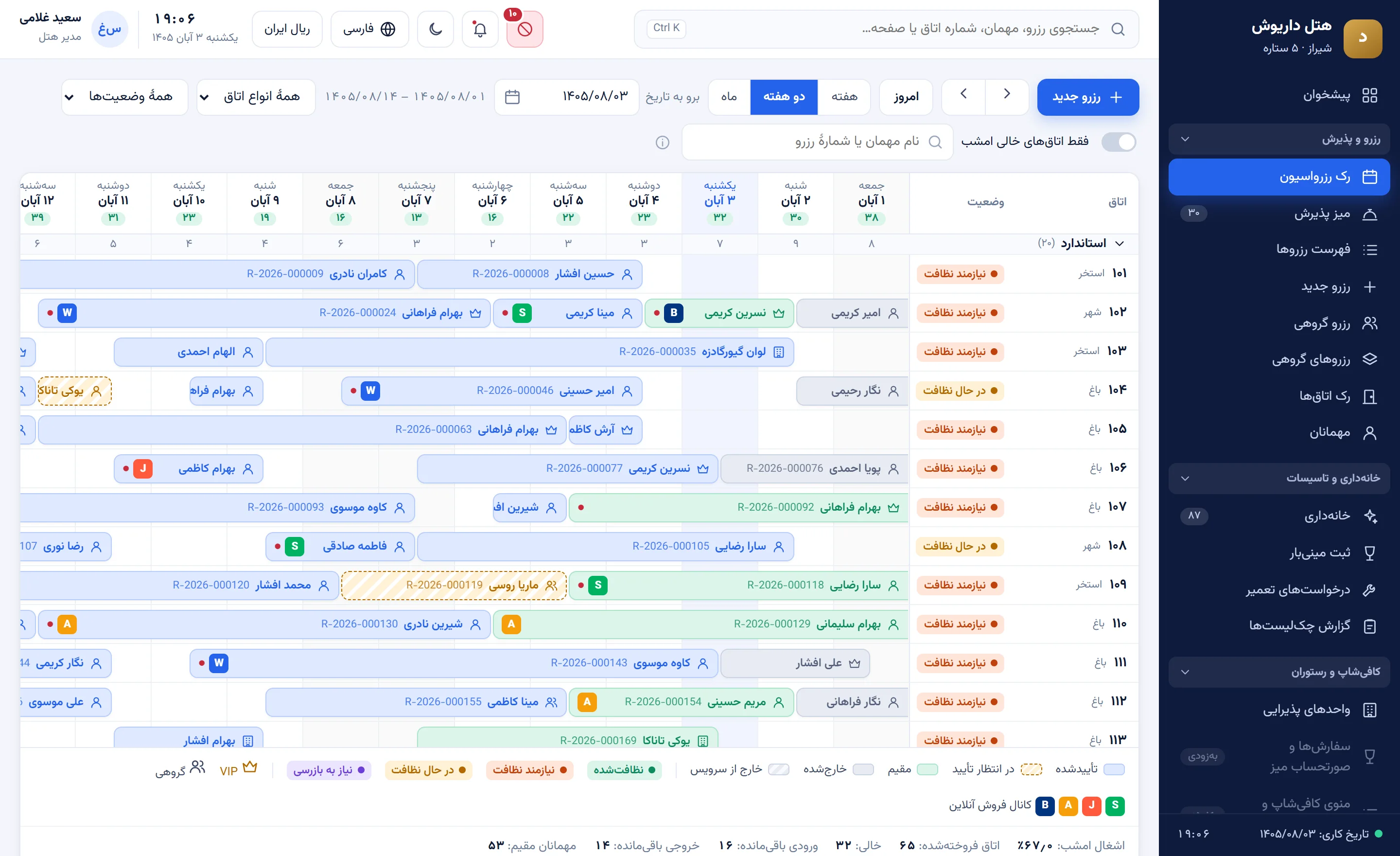This screenshot has height=856, width=1400.
Task: Open ماریا روسی pending reservation R-2026-000119
Action: tap(454, 586)
